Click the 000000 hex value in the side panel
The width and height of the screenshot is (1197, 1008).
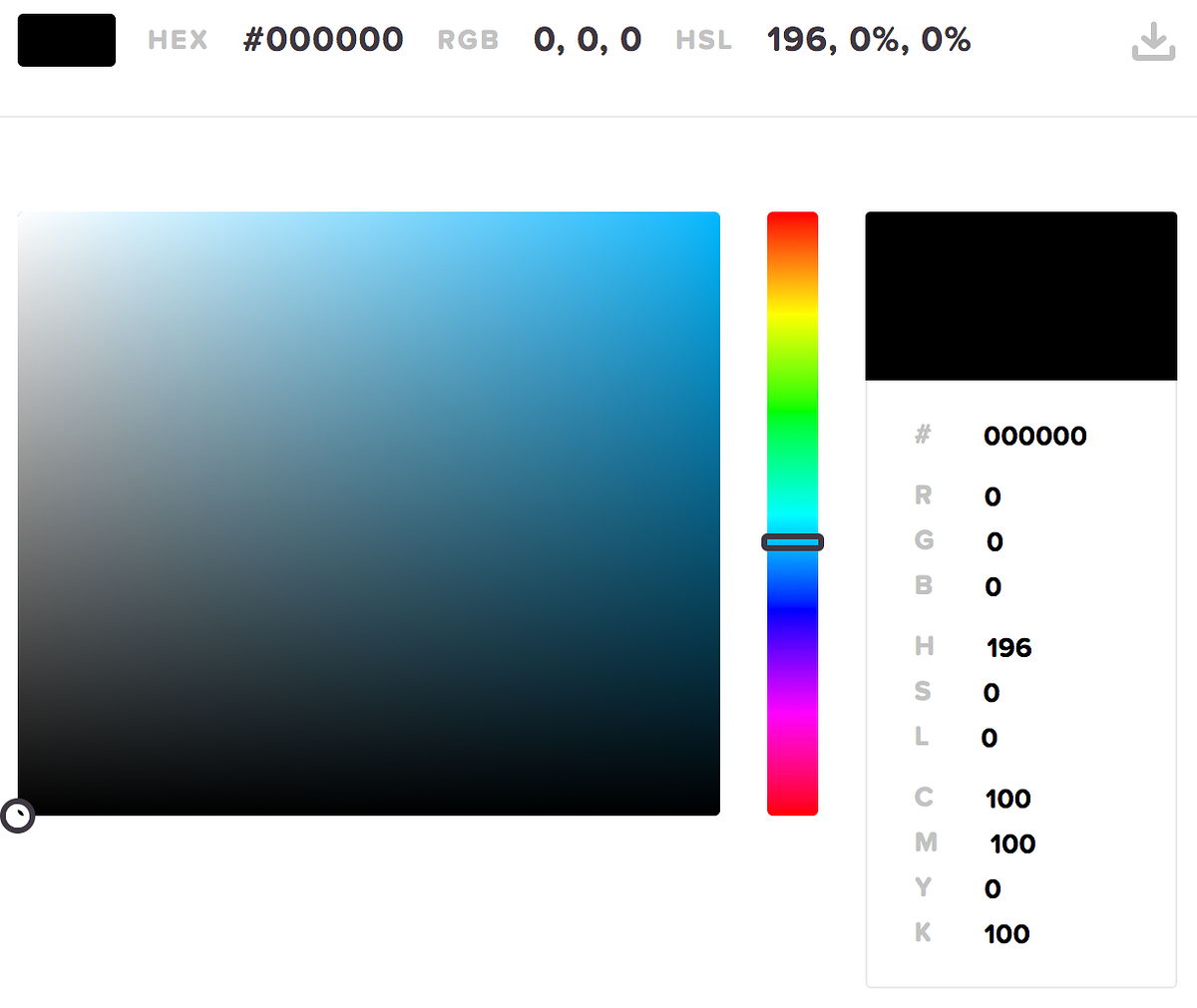(1035, 436)
